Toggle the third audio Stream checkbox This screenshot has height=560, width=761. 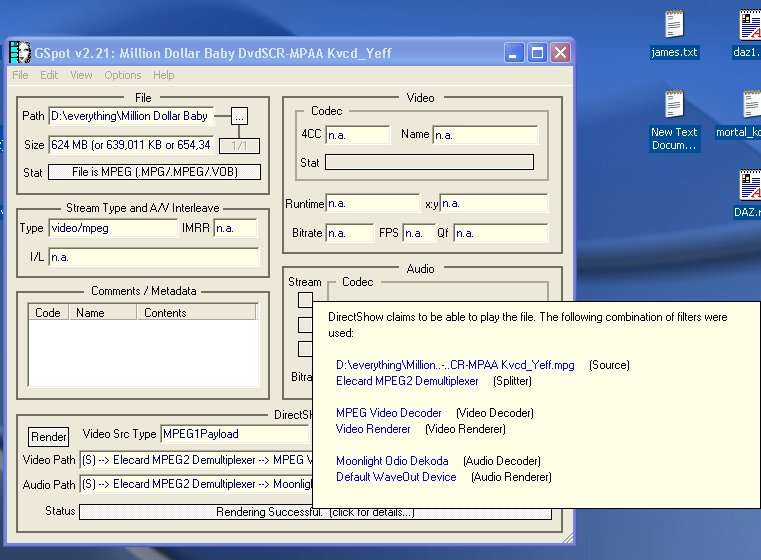point(305,349)
